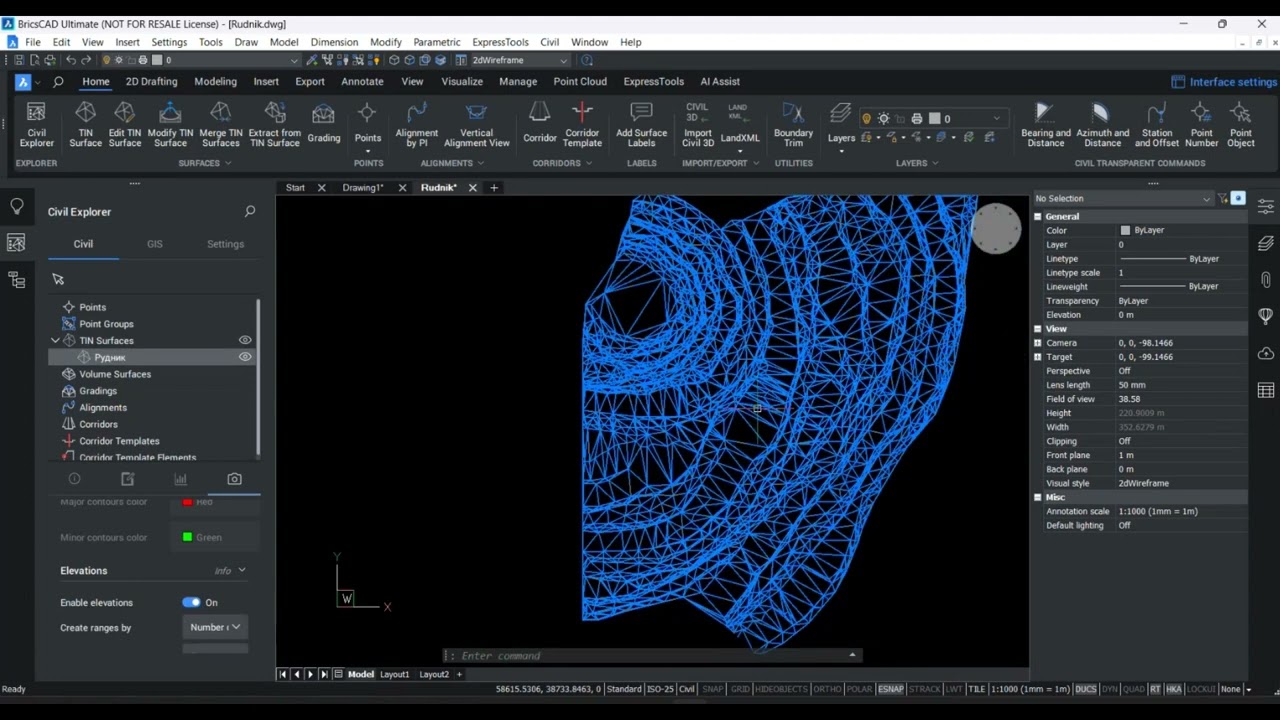Screen dimensions: 1280x720
Task: Select Point Object transparent command
Action: tap(1240, 124)
